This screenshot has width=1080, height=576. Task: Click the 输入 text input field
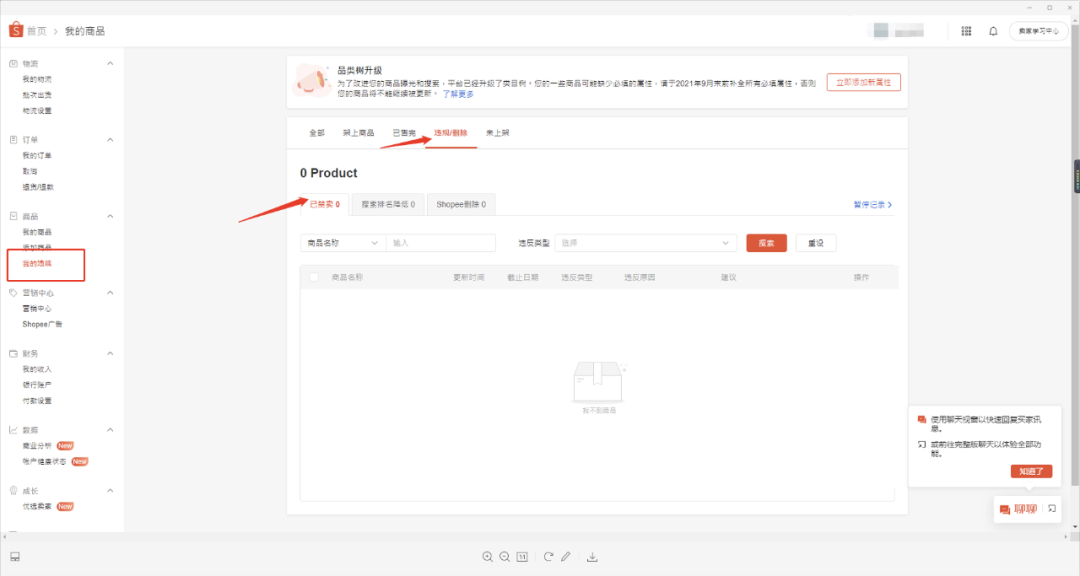440,242
